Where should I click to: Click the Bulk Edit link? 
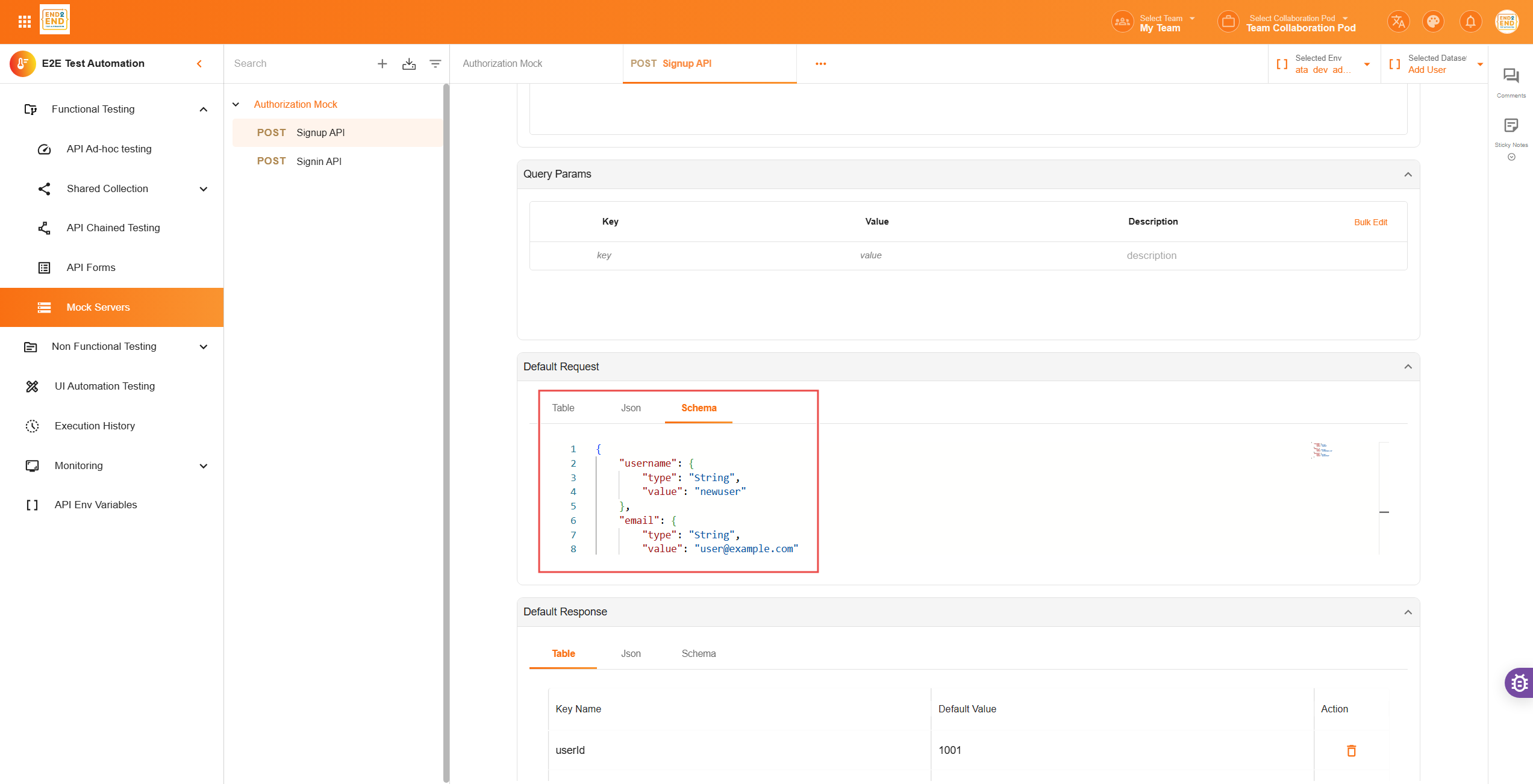click(1370, 222)
